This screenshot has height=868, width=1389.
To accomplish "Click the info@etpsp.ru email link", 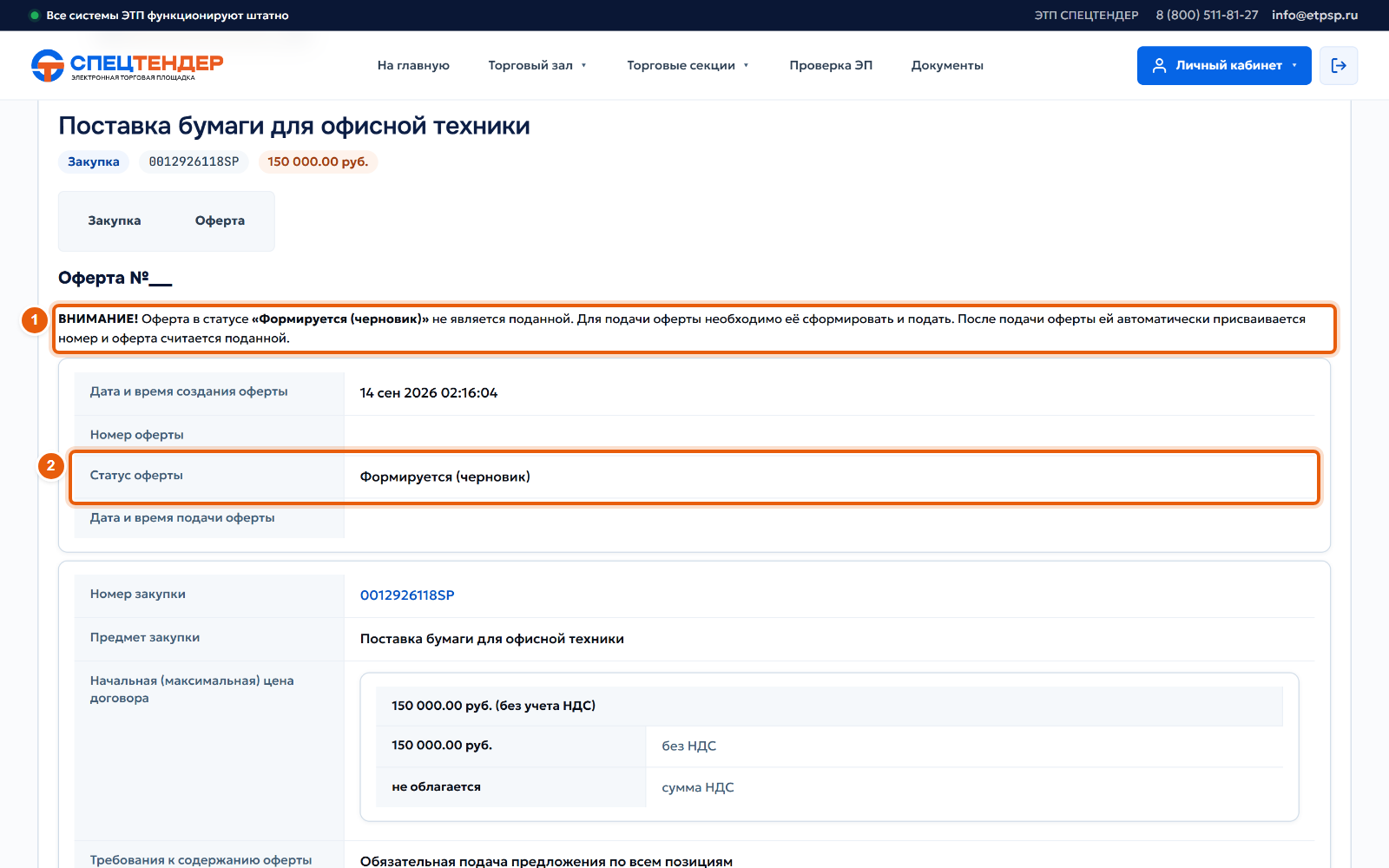I will (x=1314, y=16).
